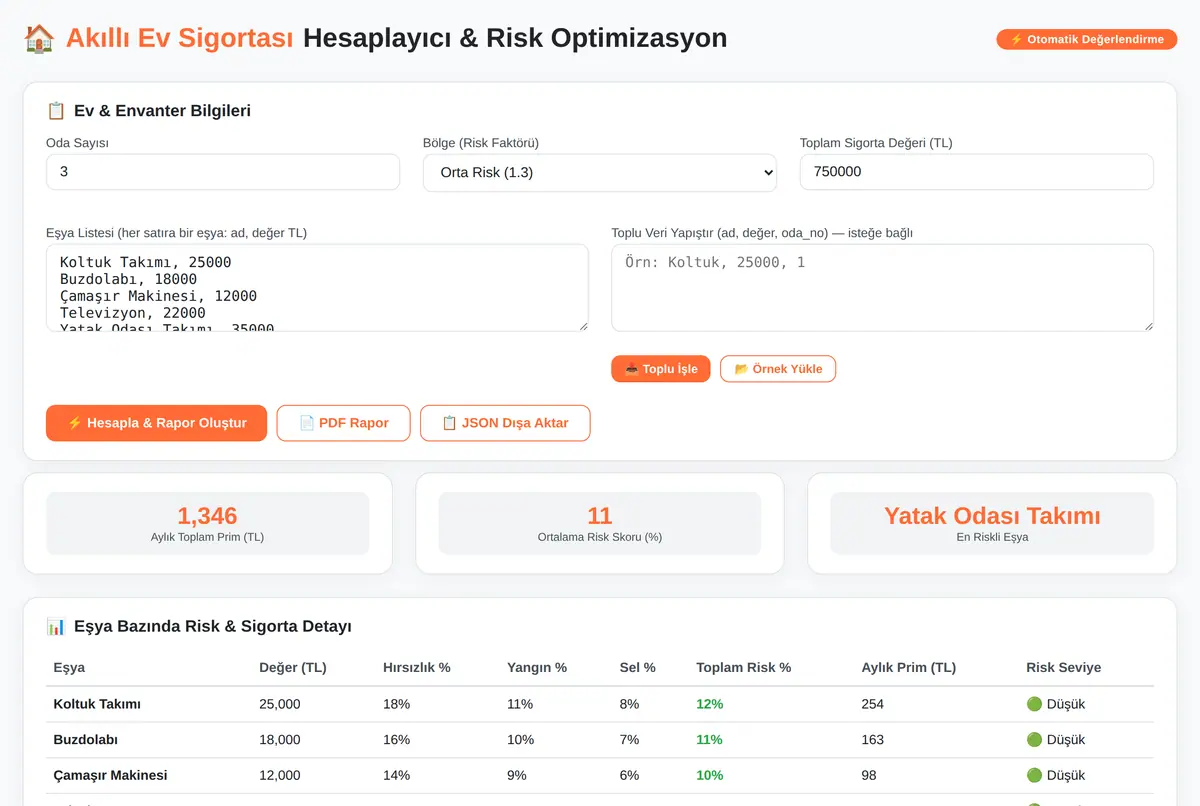
Task: Click the Aylık Prim (TL) column header
Action: click(908, 667)
